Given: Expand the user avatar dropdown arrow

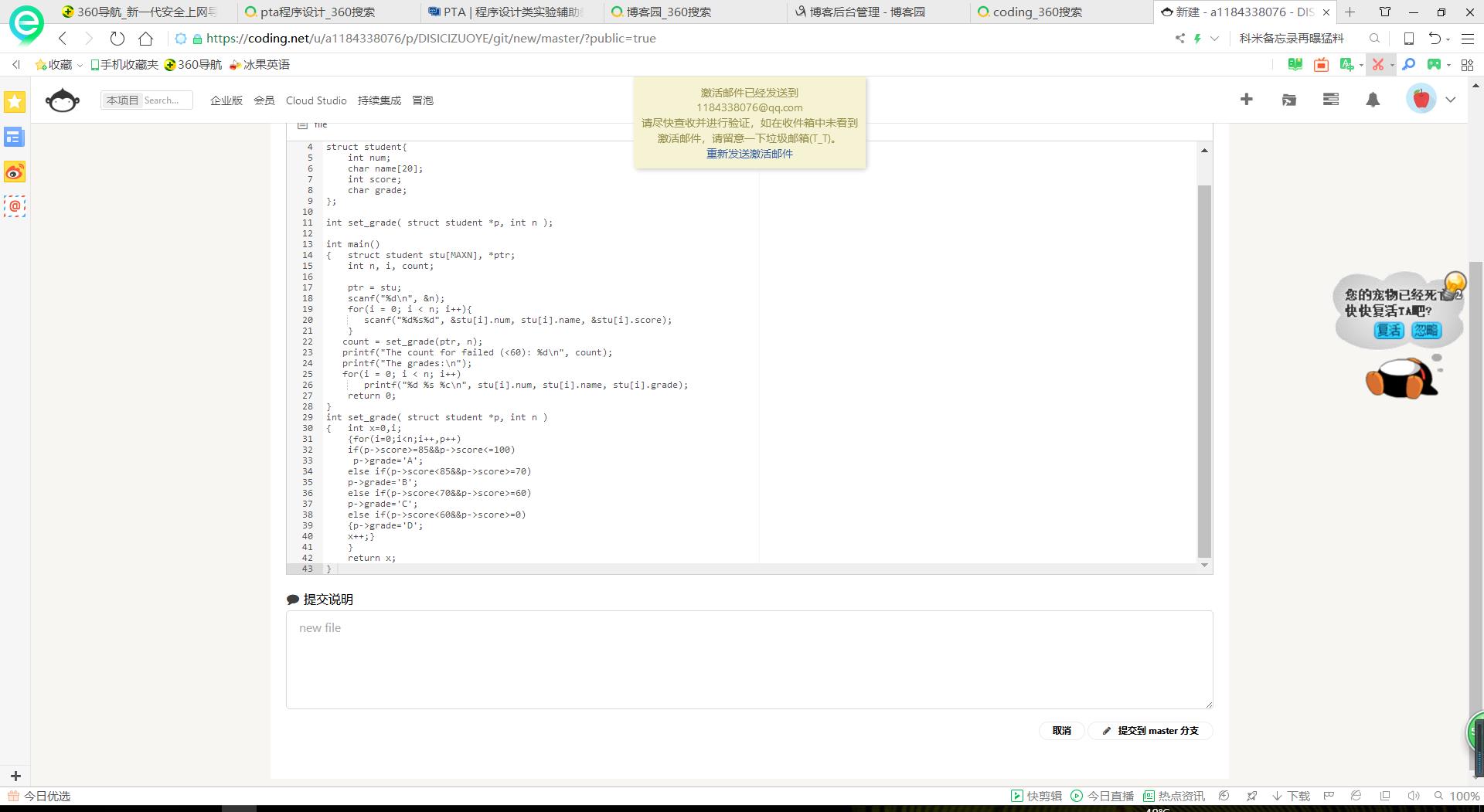Looking at the screenshot, I should [x=1451, y=100].
